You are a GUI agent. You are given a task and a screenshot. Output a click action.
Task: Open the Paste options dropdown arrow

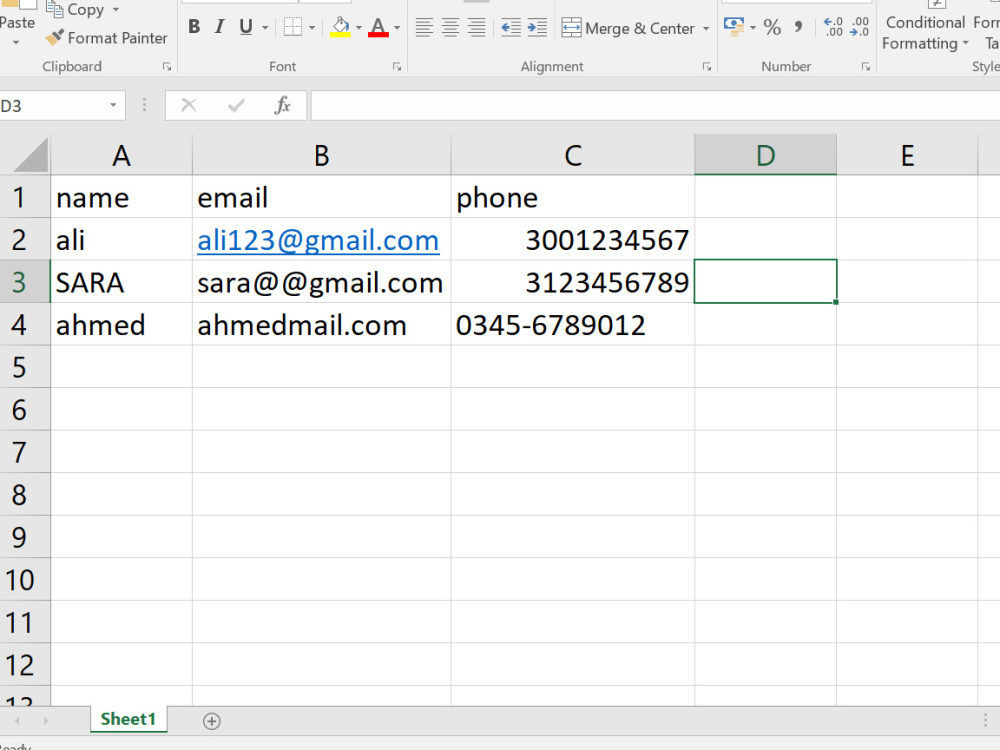(x=16, y=43)
